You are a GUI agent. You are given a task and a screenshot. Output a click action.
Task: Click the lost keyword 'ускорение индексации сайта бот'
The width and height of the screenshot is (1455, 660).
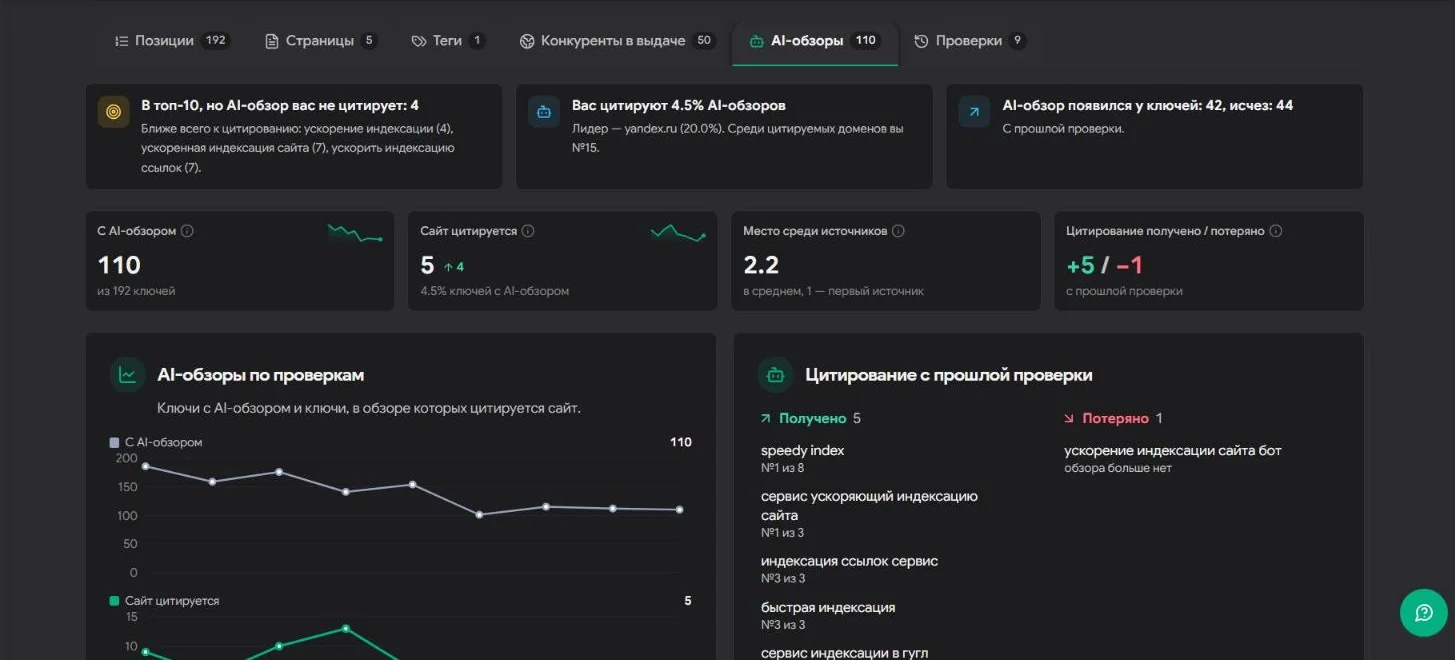(1173, 451)
